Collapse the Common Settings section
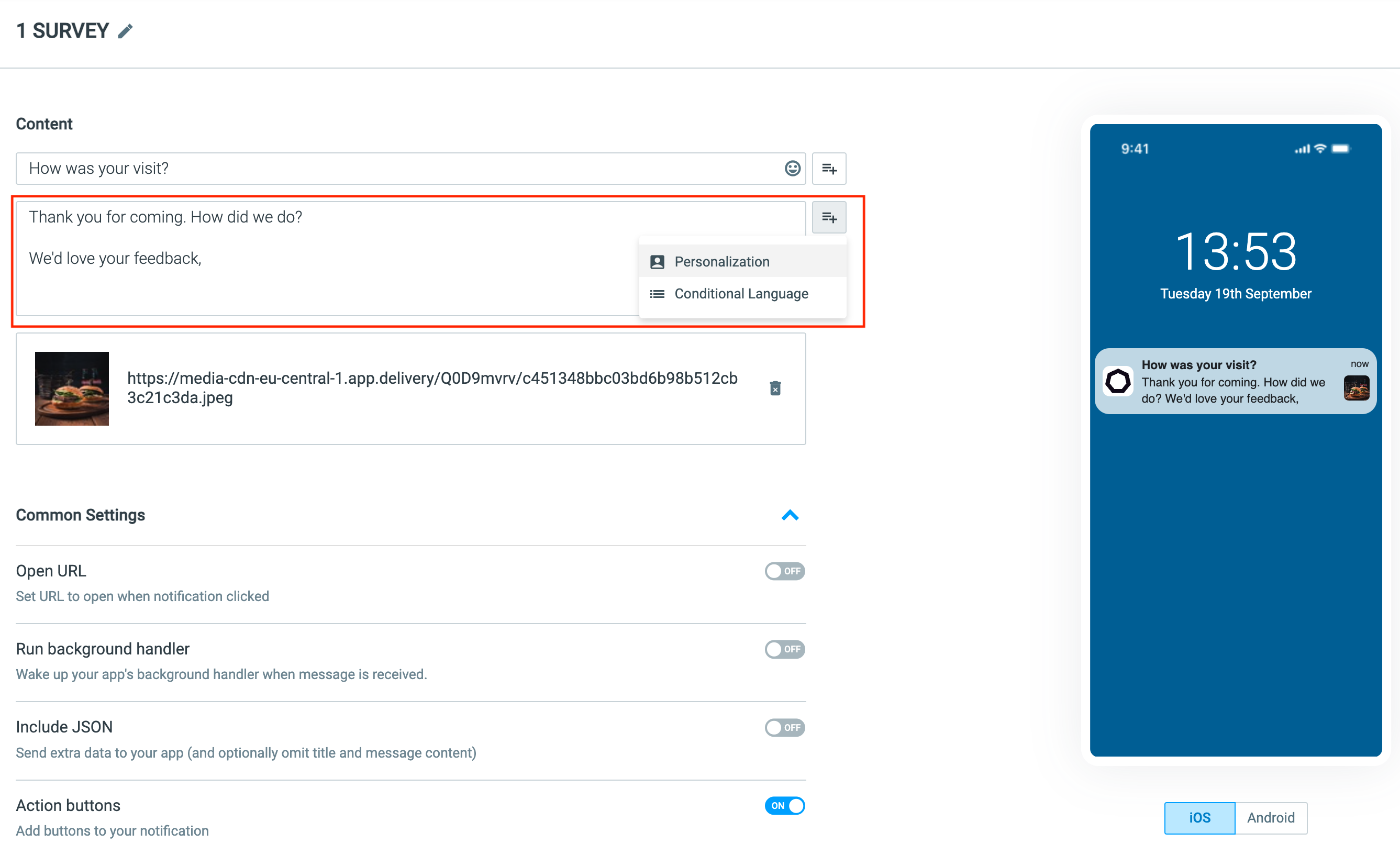This screenshot has width=1400, height=844. click(x=790, y=516)
